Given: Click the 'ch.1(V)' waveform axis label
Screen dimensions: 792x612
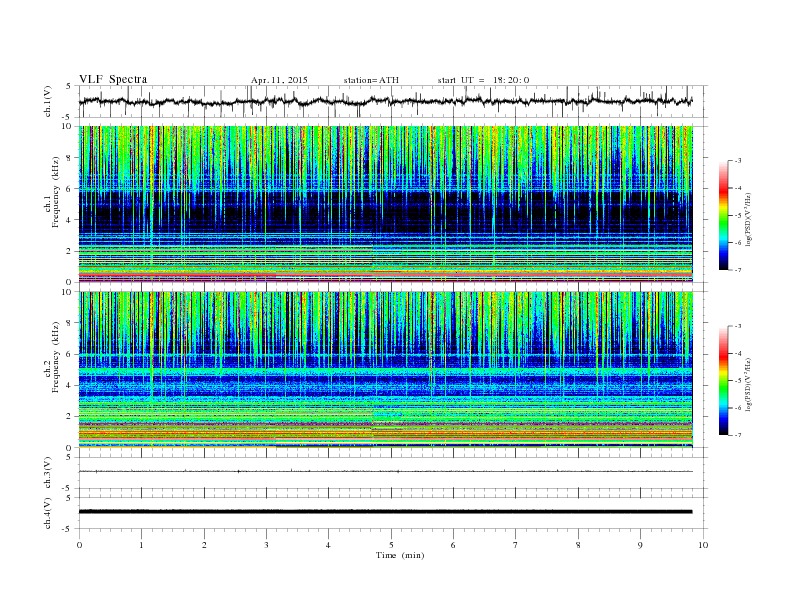Looking at the screenshot, I should pyautogui.click(x=48, y=101).
